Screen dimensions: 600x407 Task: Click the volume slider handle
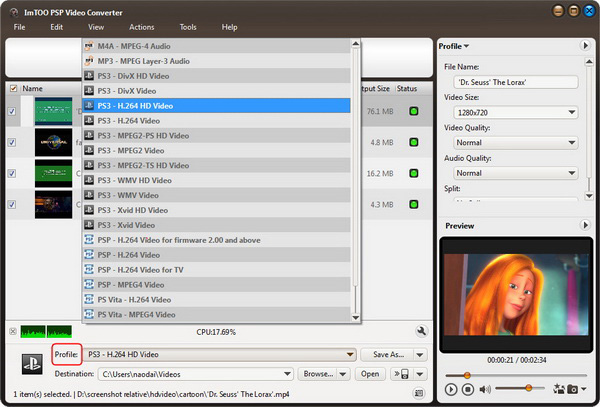pyautogui.click(x=528, y=388)
